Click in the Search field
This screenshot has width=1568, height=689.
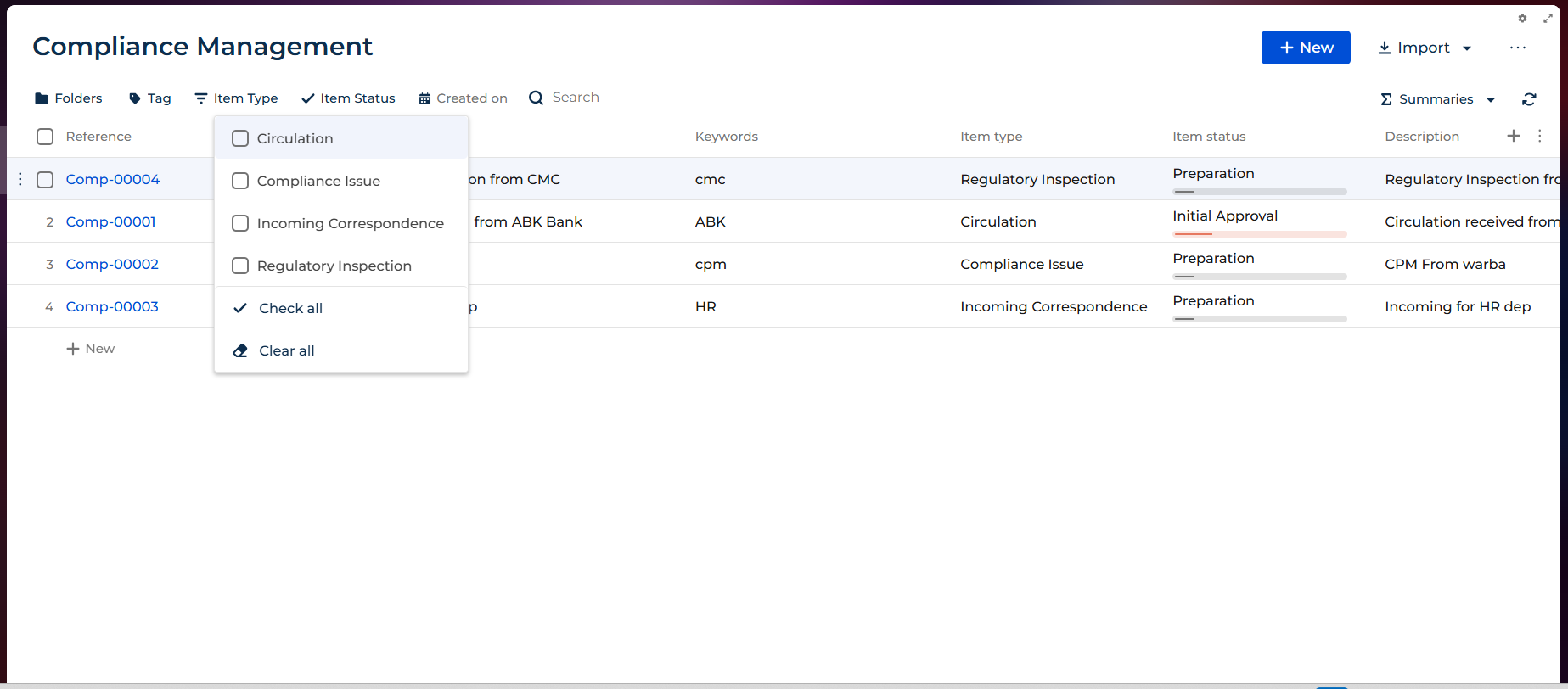(x=576, y=98)
